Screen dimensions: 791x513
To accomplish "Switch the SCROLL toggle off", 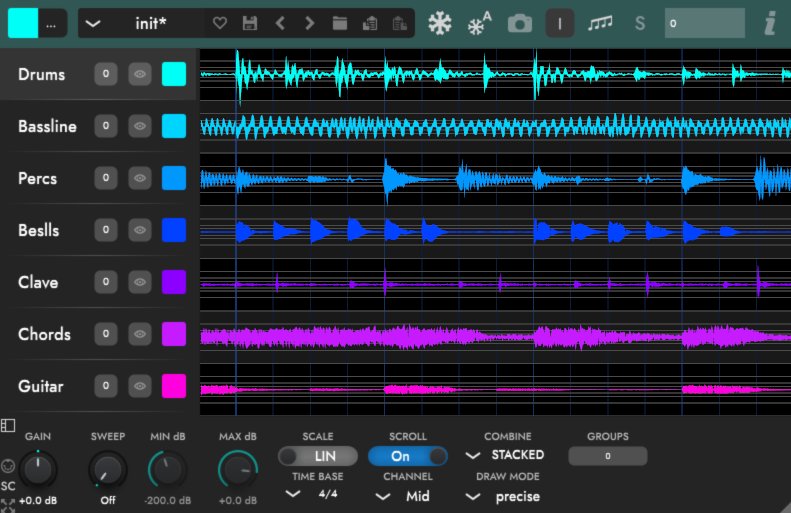I will click(x=408, y=456).
